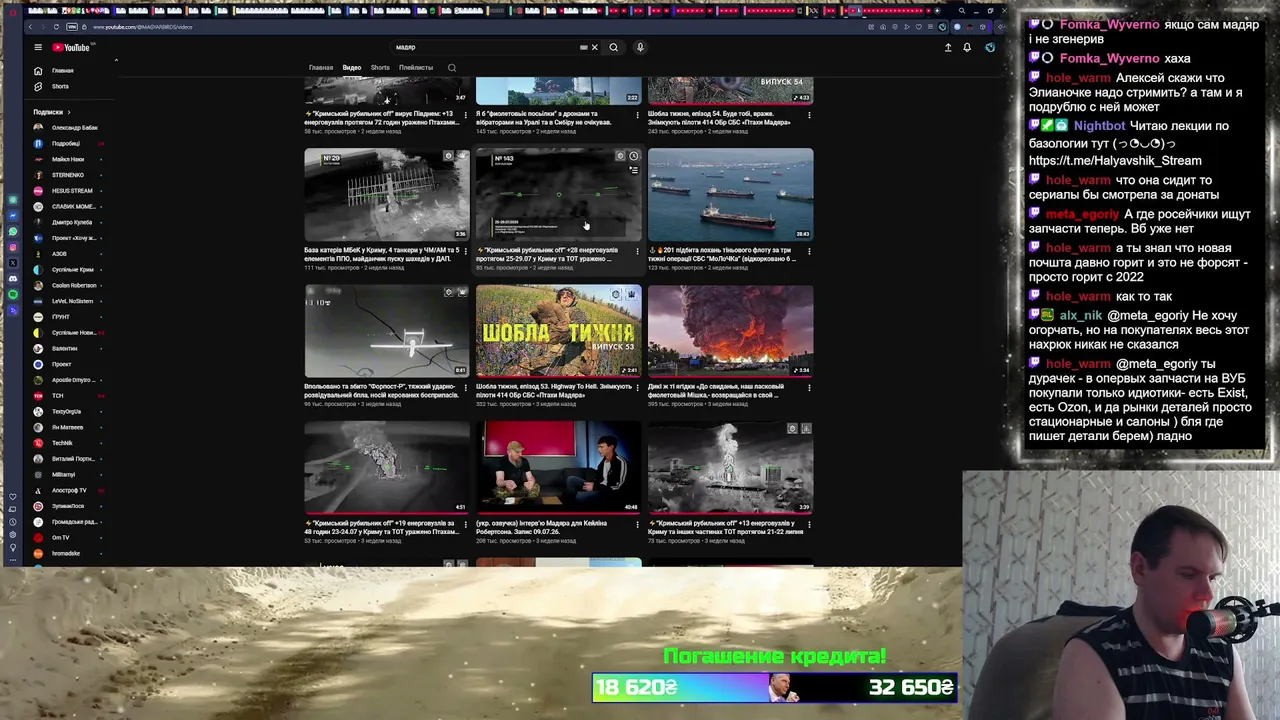Open the fire explosion Дикі ж ті ягідки thumbnail

(731, 331)
